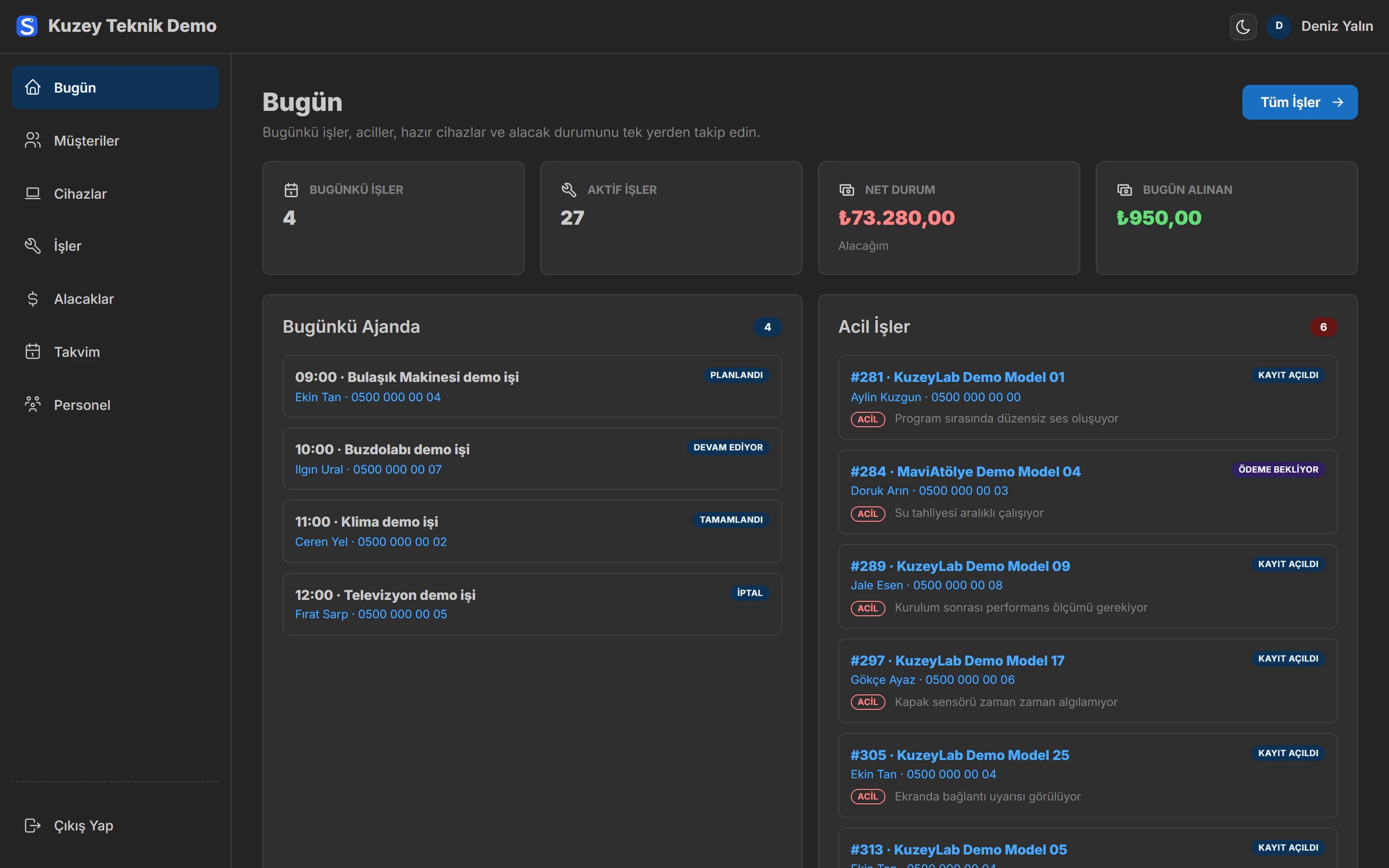Viewport: 1389px width, 868px height.
Task: Click the Aktif İşler stat card
Action: pyautogui.click(x=671, y=217)
